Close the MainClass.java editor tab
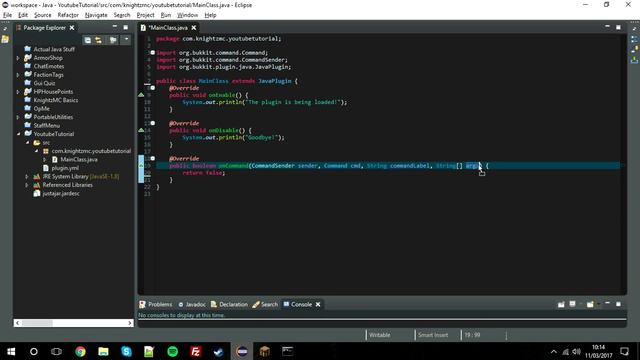The image size is (640, 360). click(194, 28)
